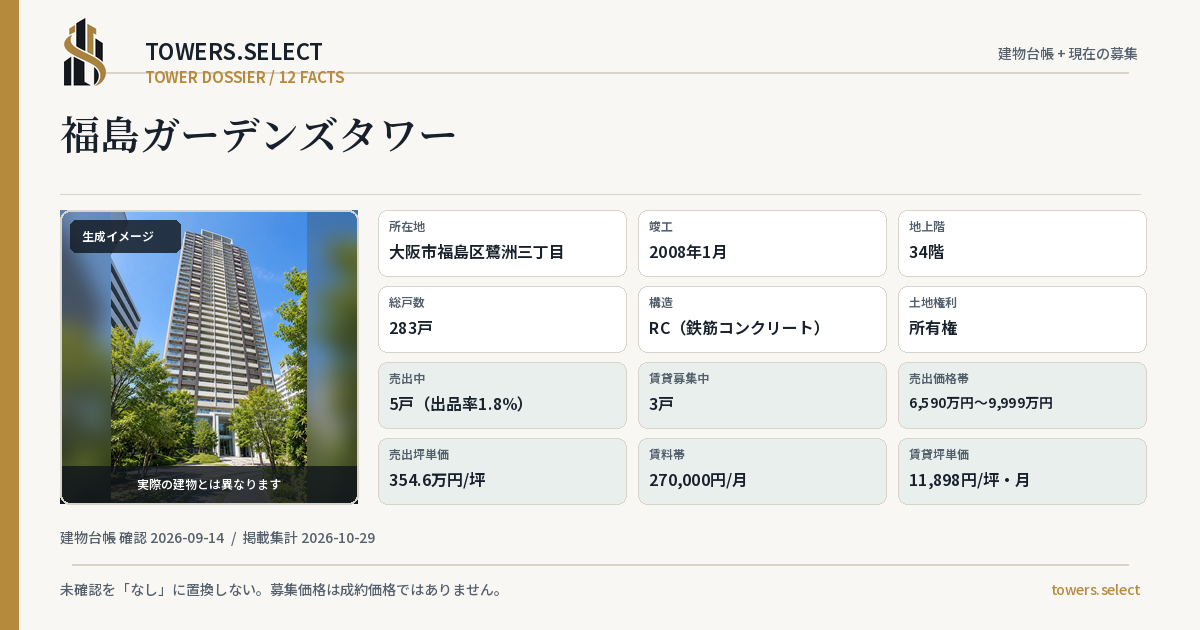
Task: Click the 生成イメージ badge on the image
Action: 125,237
